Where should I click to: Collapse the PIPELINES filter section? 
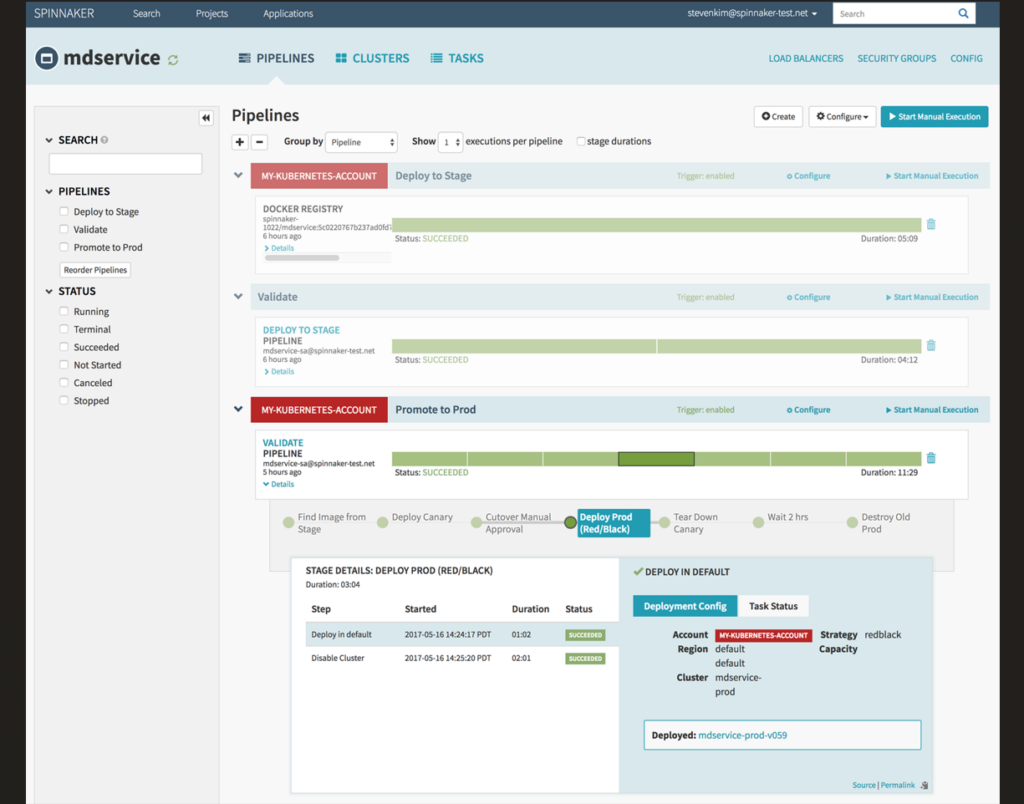pos(49,191)
